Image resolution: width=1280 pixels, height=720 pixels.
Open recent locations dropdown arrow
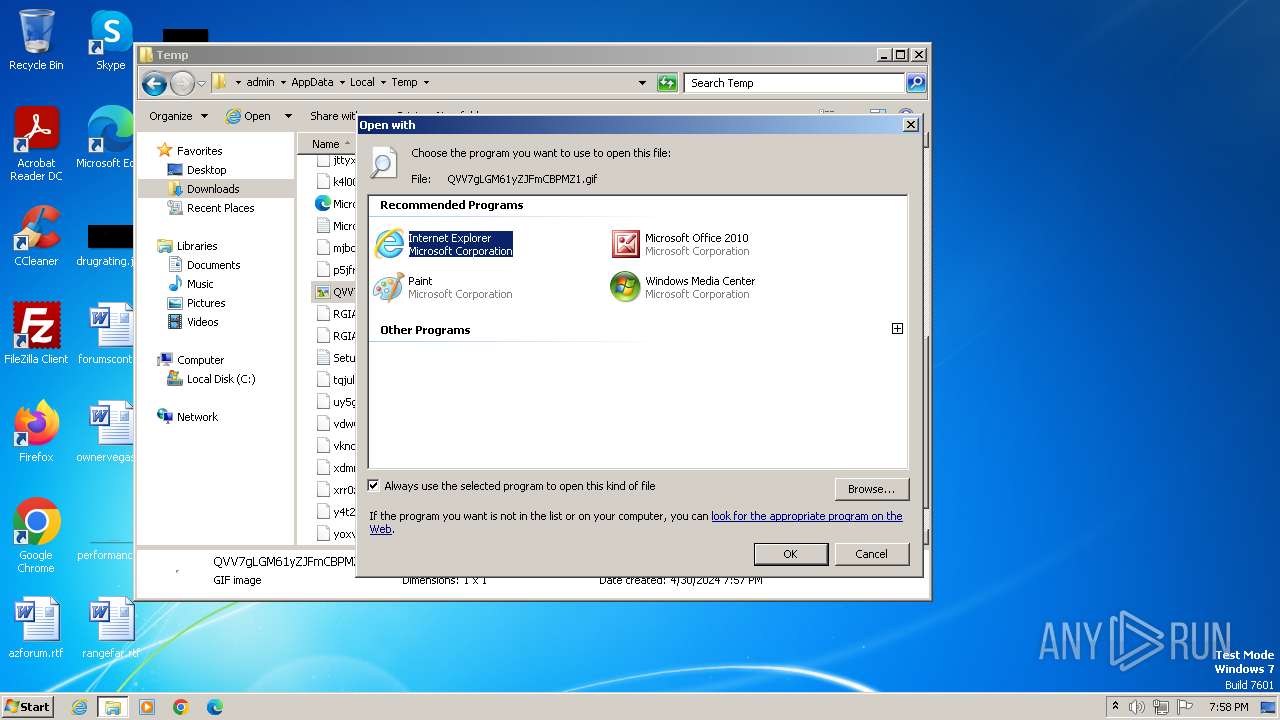tap(201, 83)
